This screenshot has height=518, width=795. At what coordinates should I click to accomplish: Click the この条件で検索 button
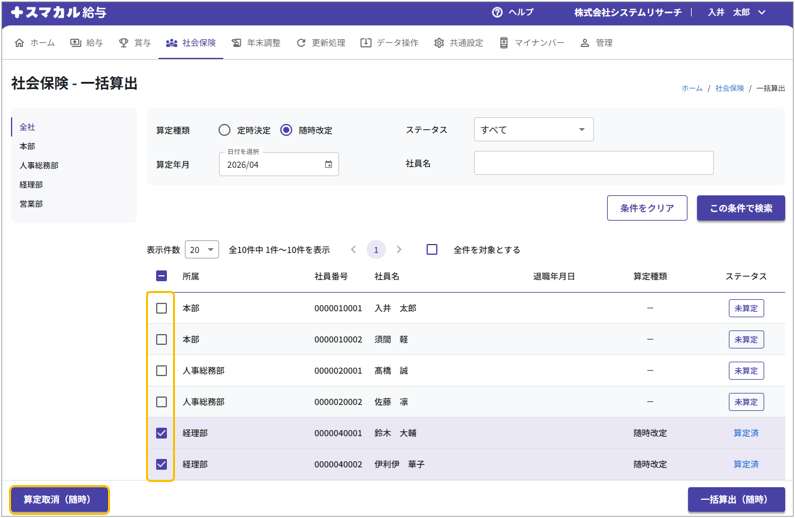[x=740, y=208]
